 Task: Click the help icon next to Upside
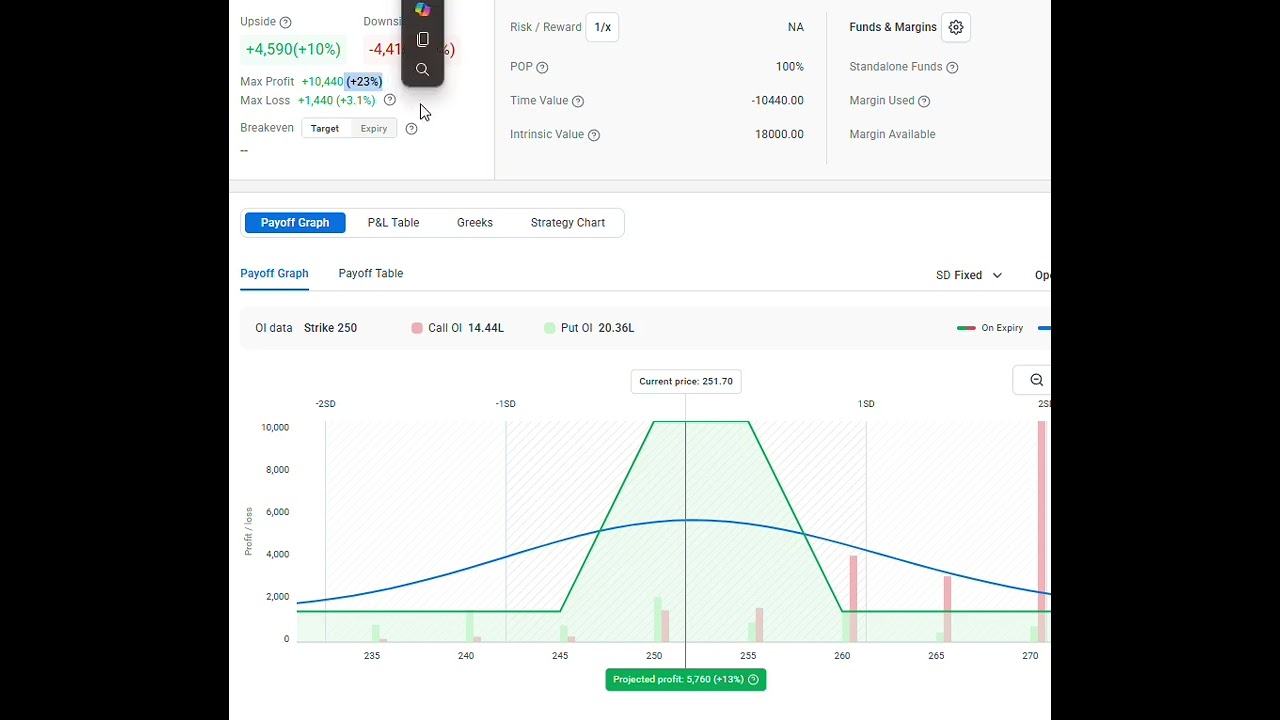point(285,22)
